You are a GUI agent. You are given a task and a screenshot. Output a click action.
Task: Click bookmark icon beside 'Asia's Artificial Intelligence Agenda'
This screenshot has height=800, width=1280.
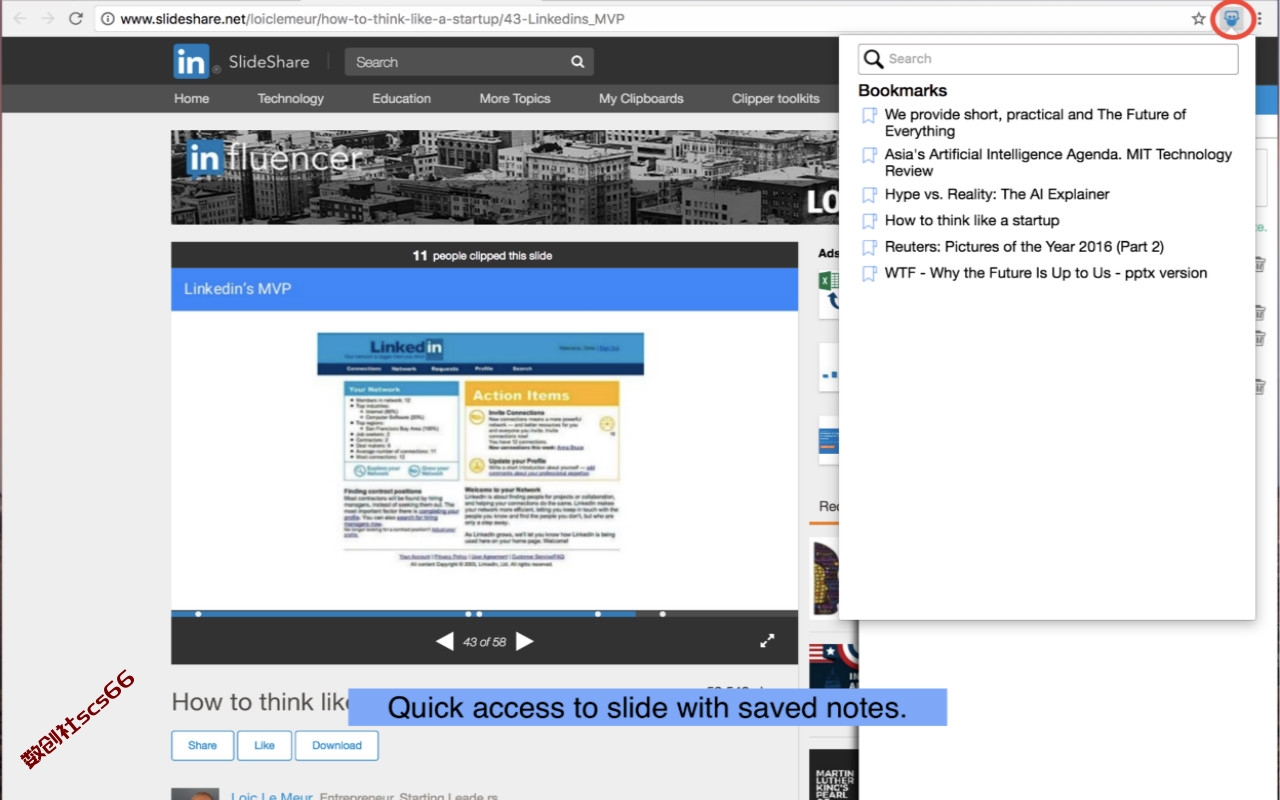870,155
